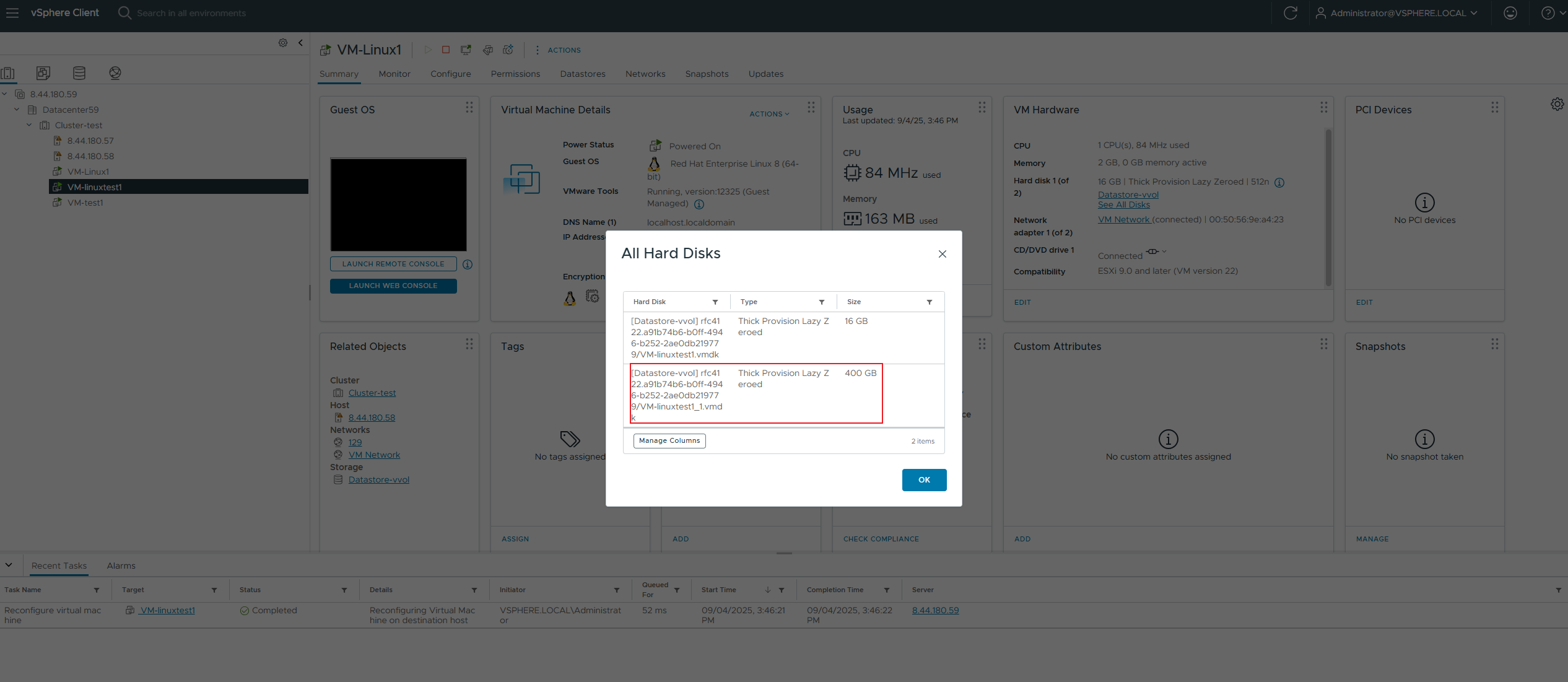Screen dimensions: 1568x682
Task: Open VM Network link in VM Hardware
Action: pos(1123,219)
